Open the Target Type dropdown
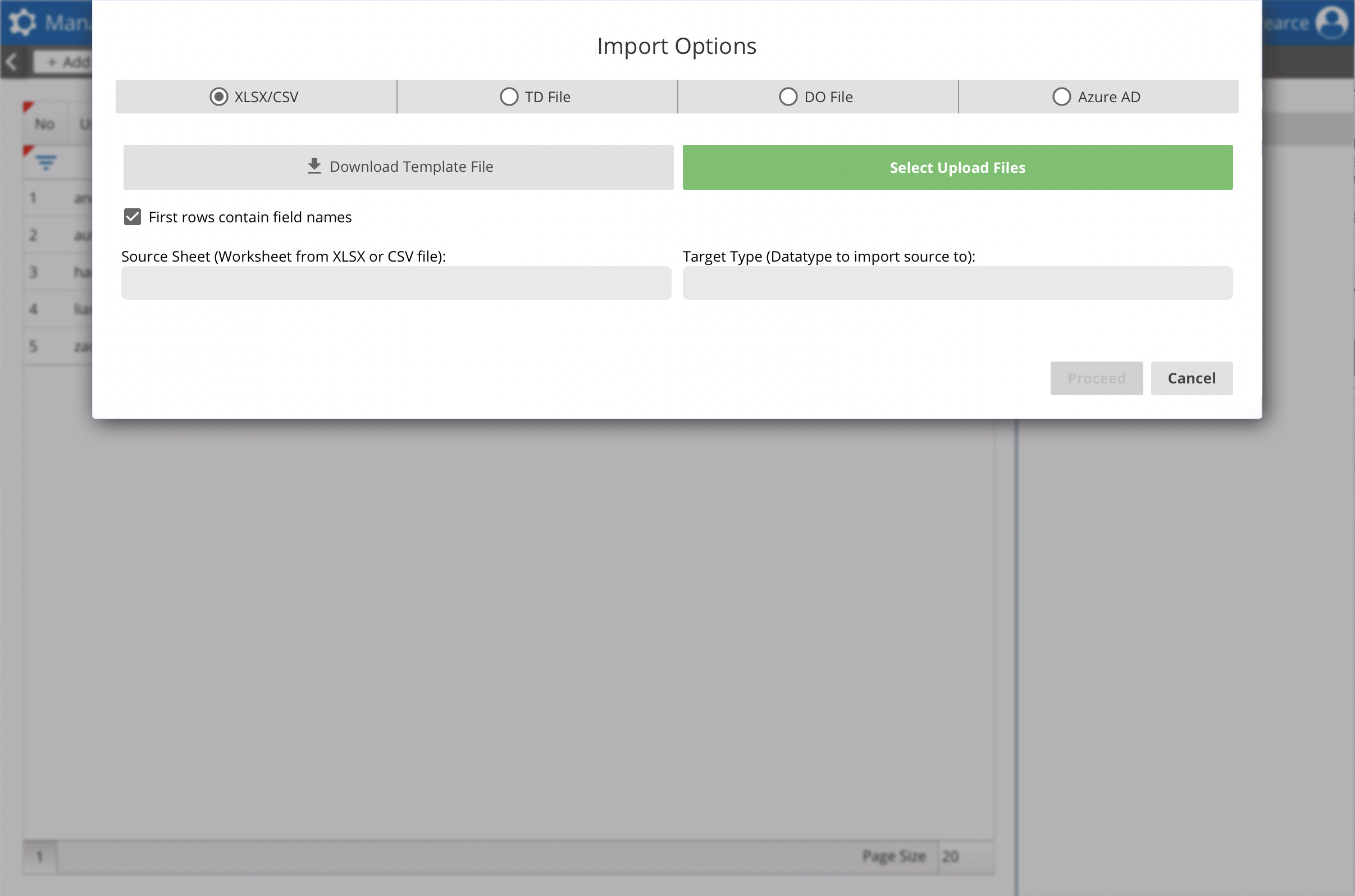The height and width of the screenshot is (896, 1355). [x=957, y=283]
